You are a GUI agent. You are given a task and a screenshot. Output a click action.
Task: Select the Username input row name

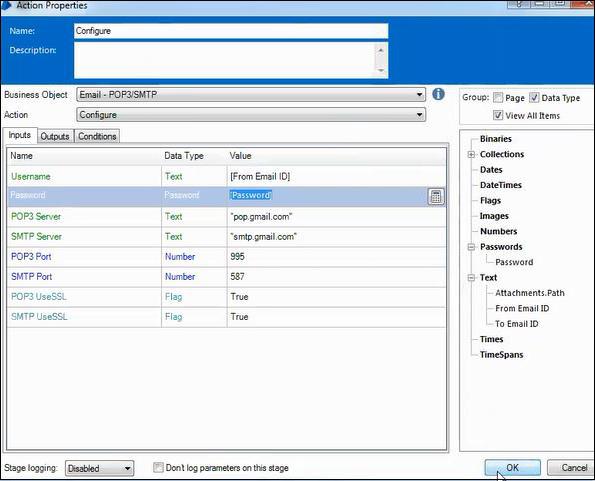pyautogui.click(x=31, y=176)
